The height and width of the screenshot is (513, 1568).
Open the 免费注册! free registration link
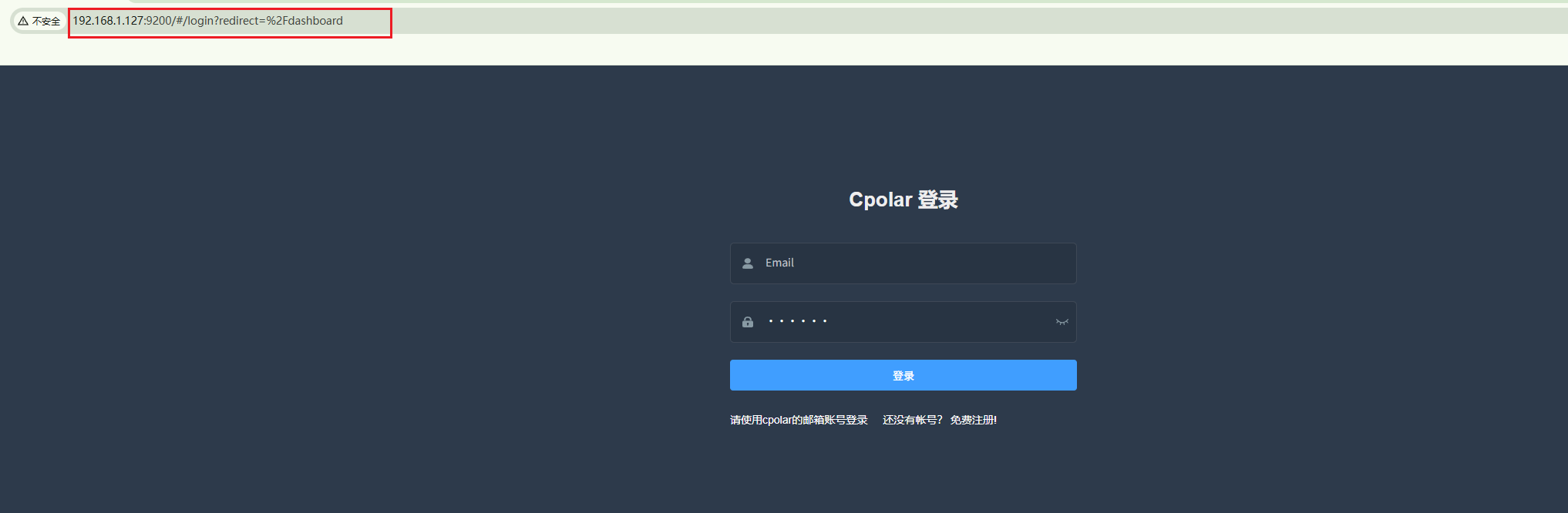973,420
